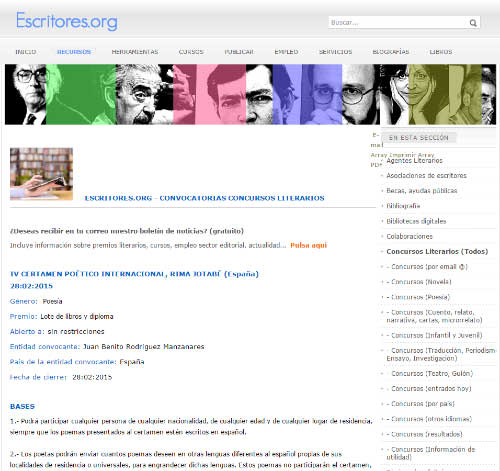Open the HERRAMIENTAS menu

pyautogui.click(x=135, y=52)
